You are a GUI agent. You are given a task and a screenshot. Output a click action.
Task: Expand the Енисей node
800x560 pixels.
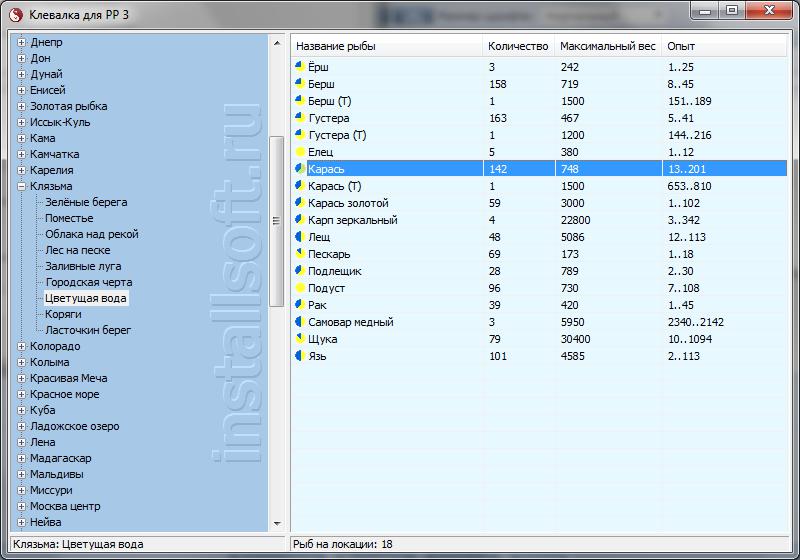tap(21, 90)
